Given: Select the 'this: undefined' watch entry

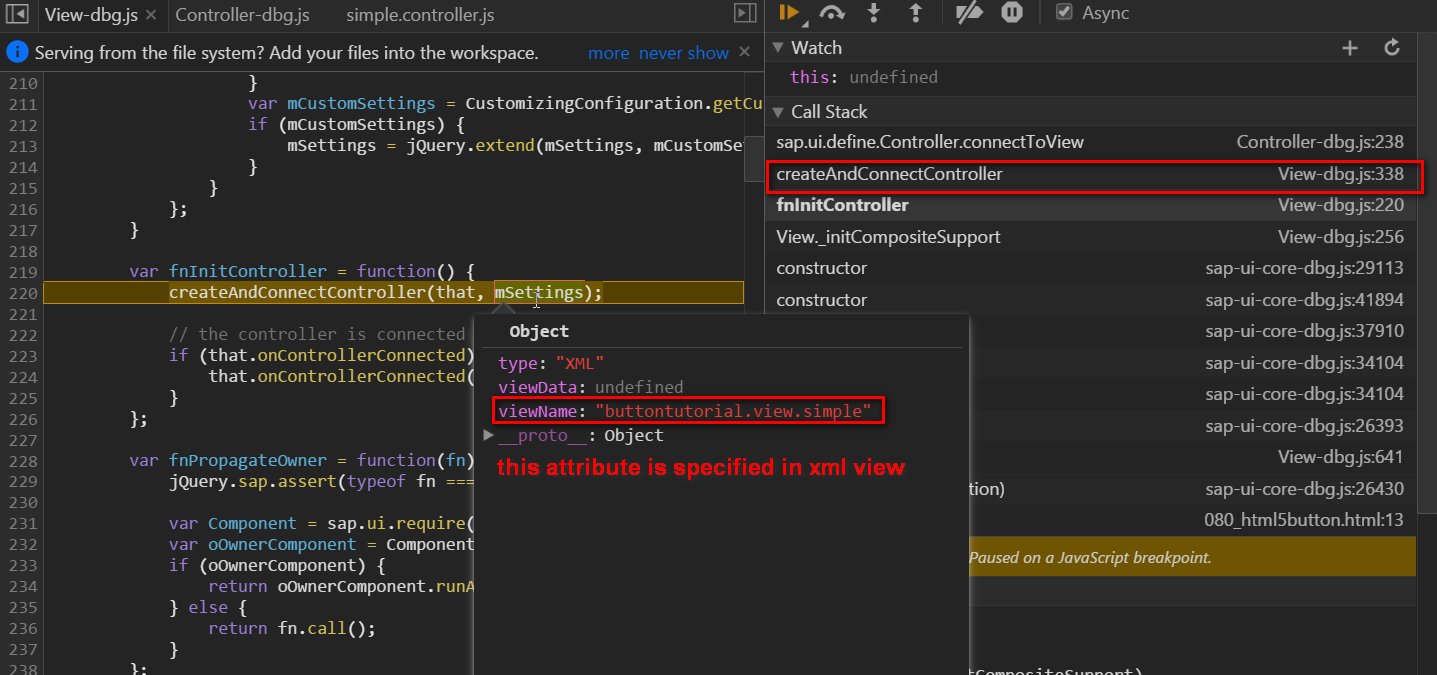Looking at the screenshot, I should click(864, 77).
